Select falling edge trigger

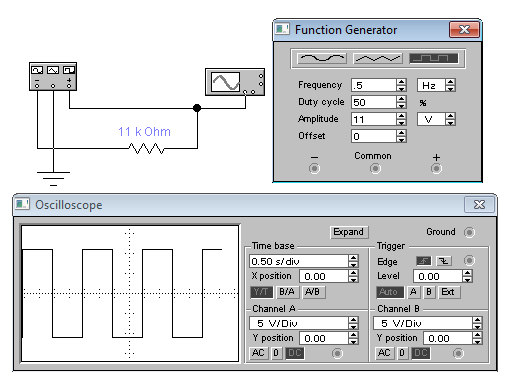tap(444, 261)
